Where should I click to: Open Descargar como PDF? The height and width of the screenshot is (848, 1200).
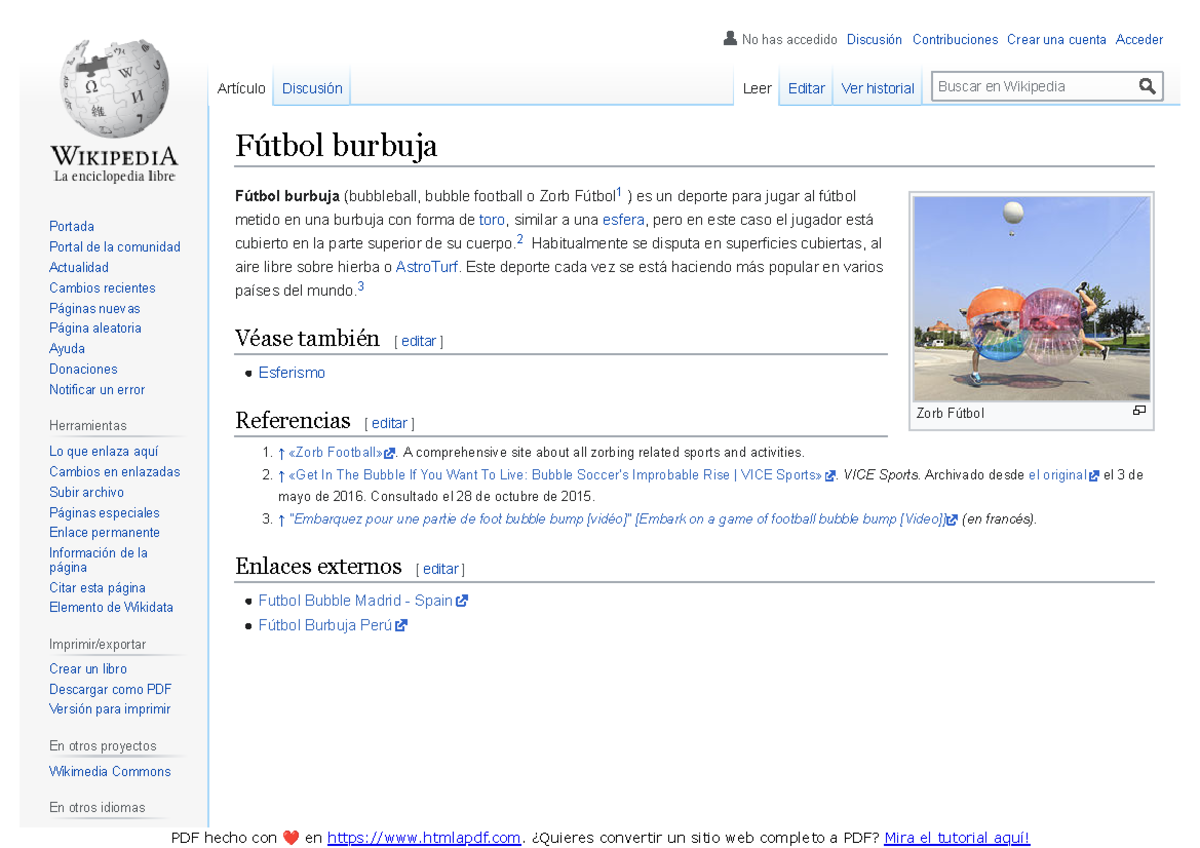click(x=110, y=689)
